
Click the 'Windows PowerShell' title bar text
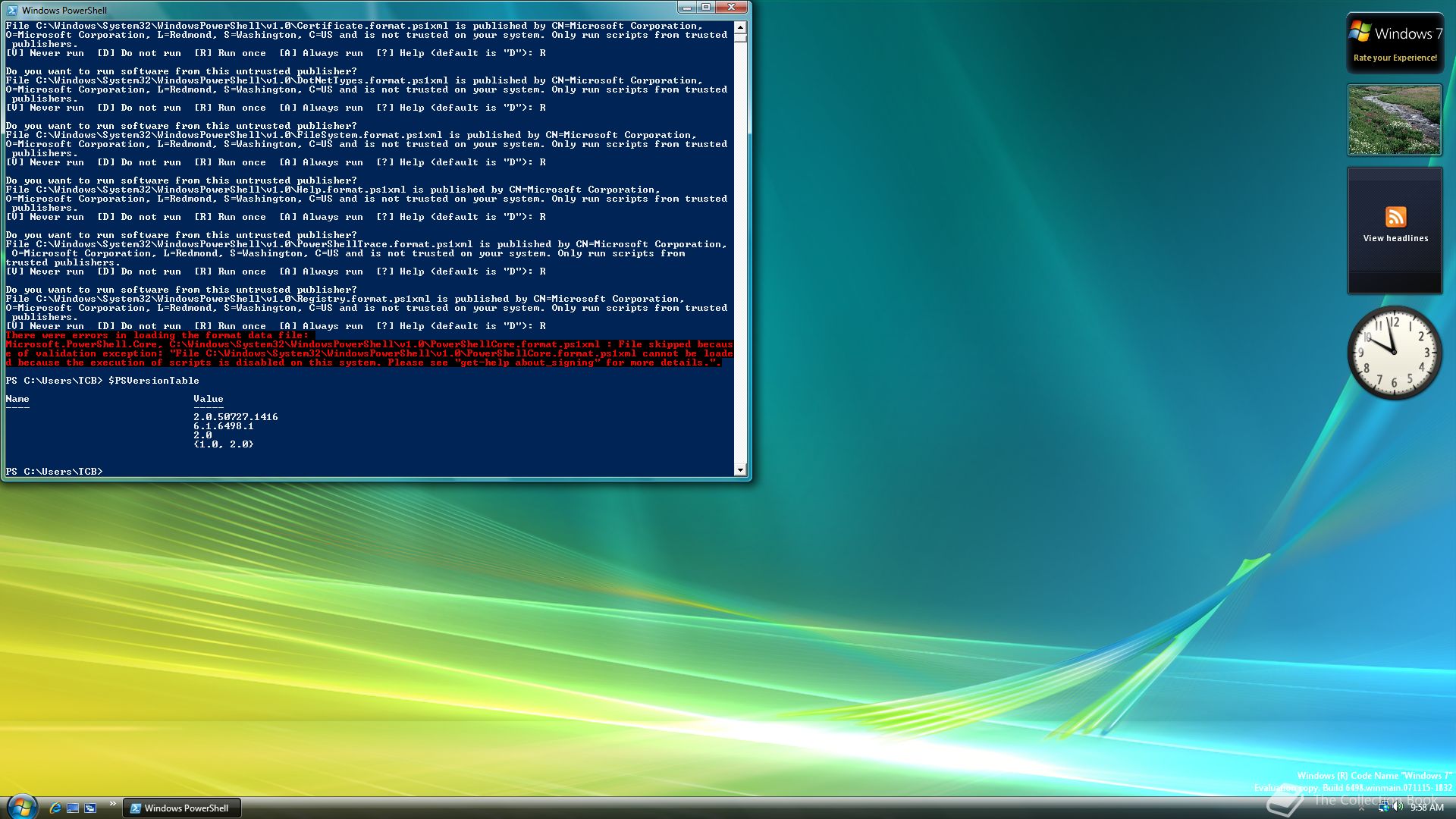tap(64, 10)
